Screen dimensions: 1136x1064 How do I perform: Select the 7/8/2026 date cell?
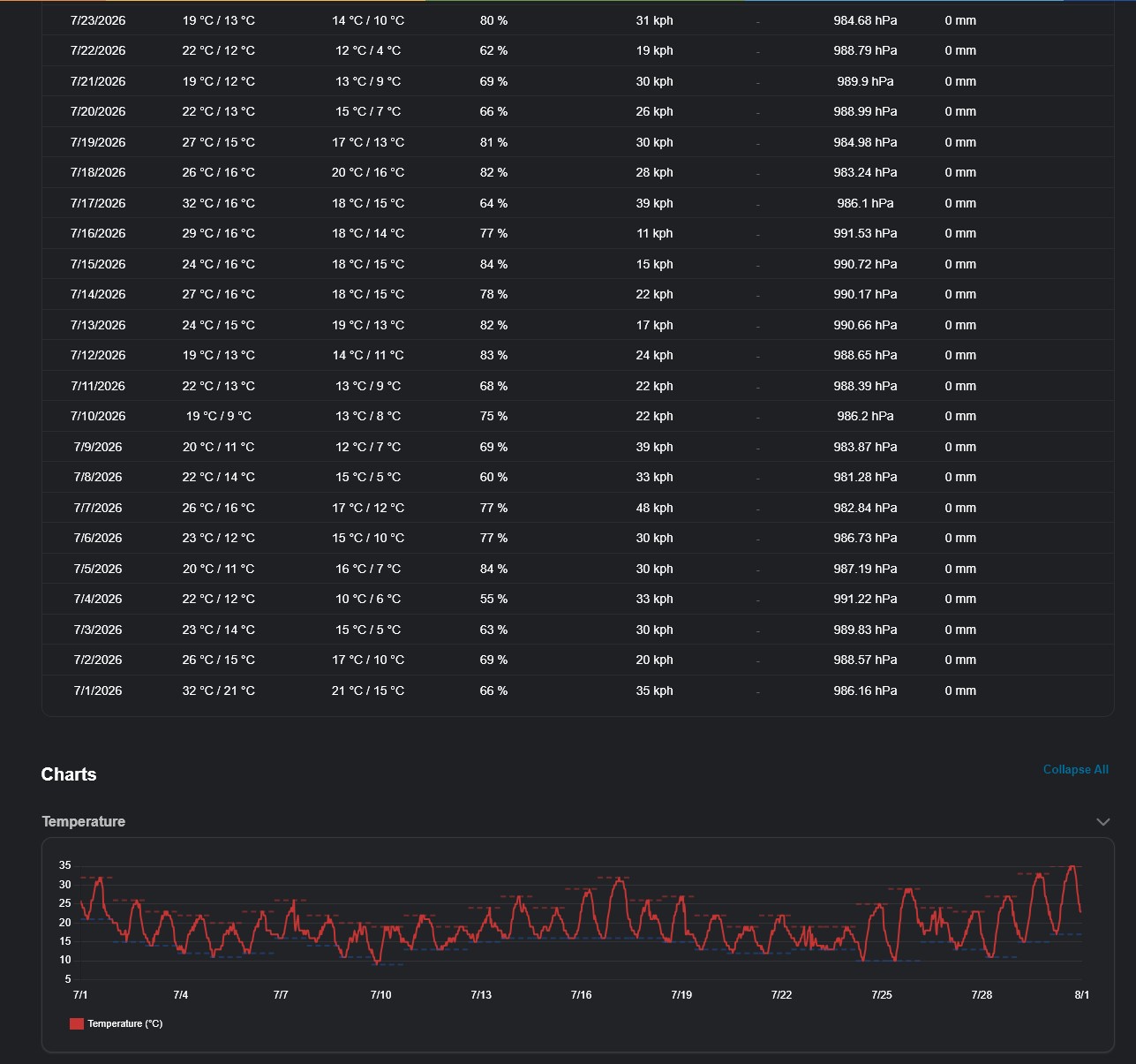[98, 477]
